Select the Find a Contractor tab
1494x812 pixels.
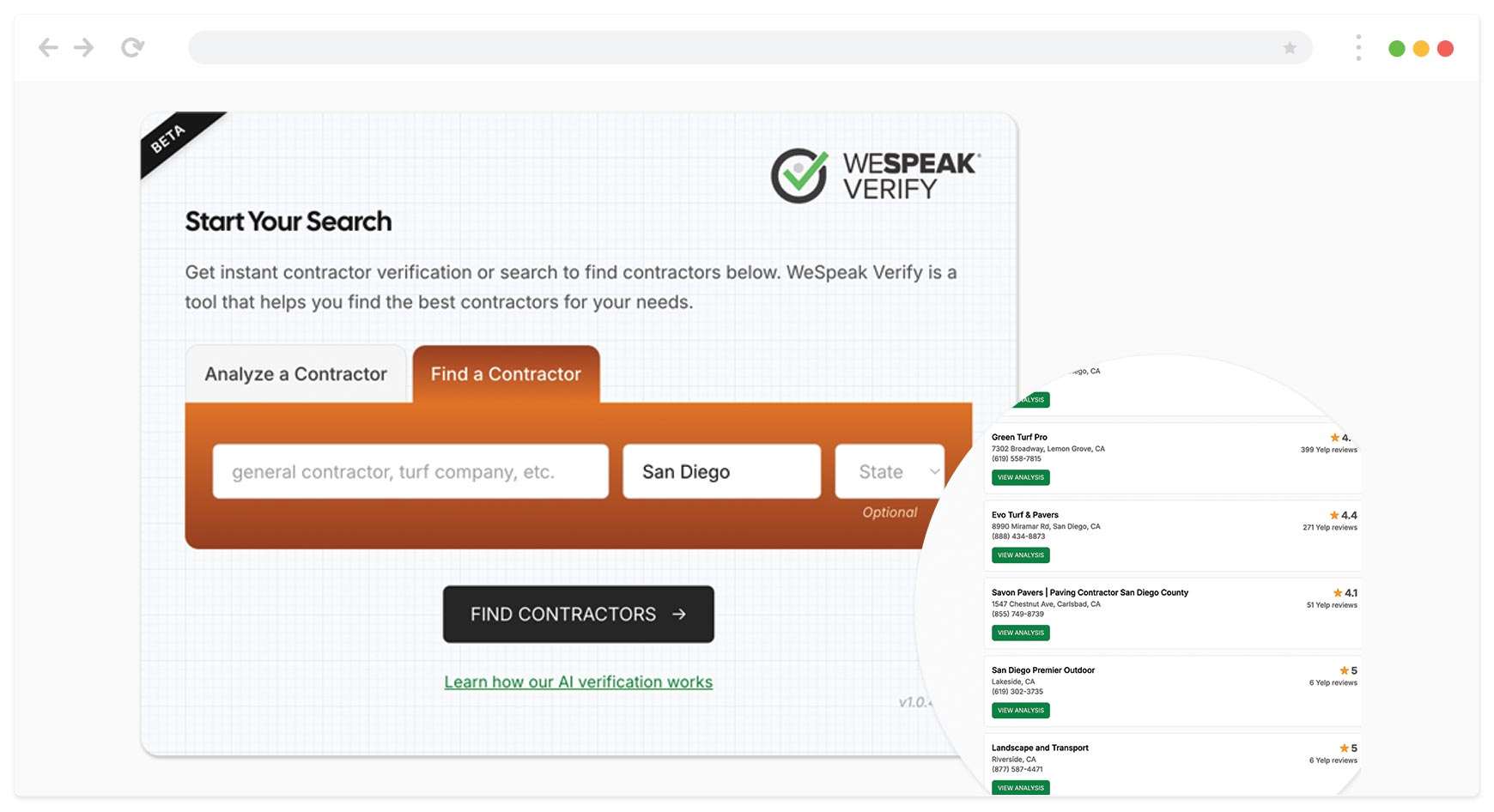(506, 373)
